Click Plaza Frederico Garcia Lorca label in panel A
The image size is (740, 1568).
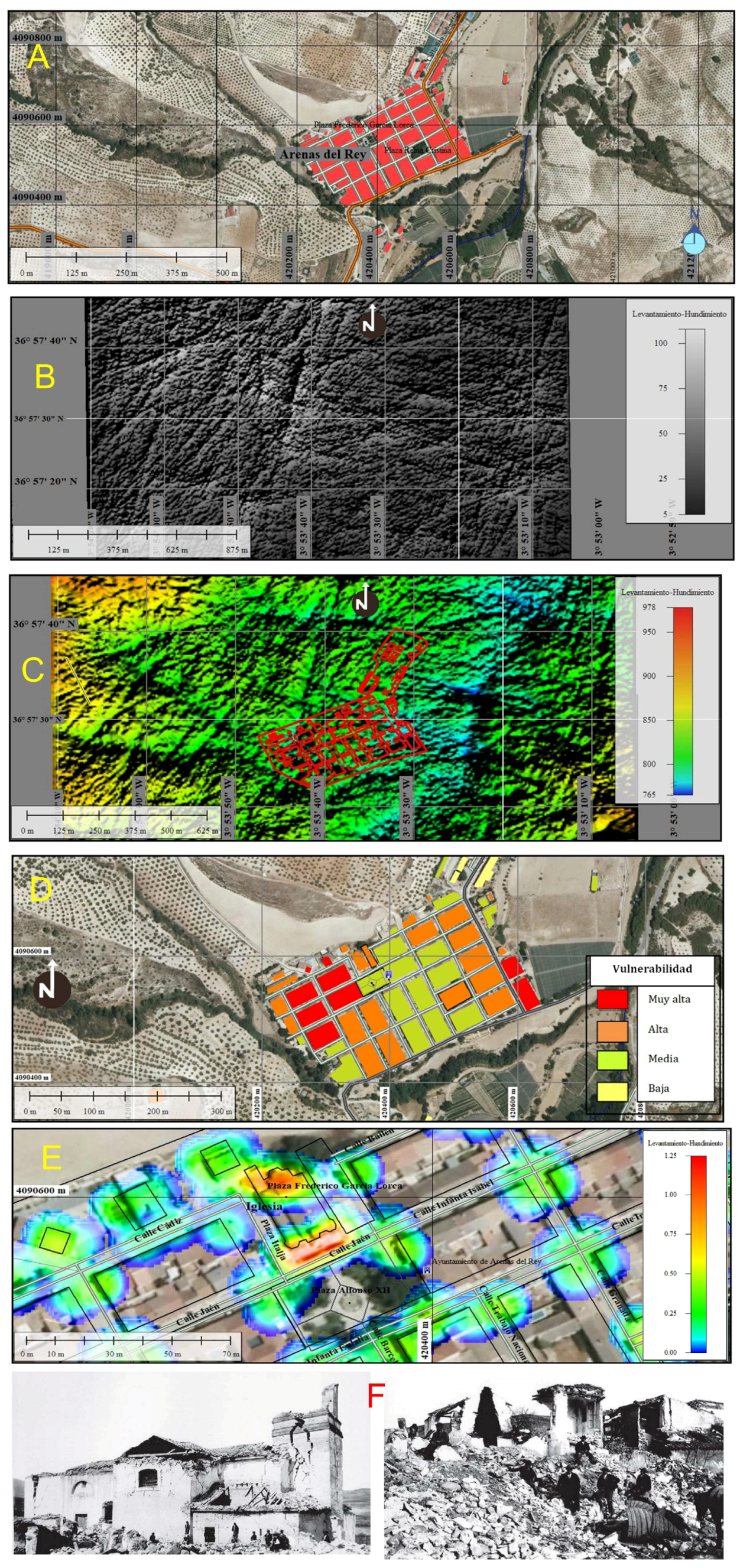click(x=363, y=124)
